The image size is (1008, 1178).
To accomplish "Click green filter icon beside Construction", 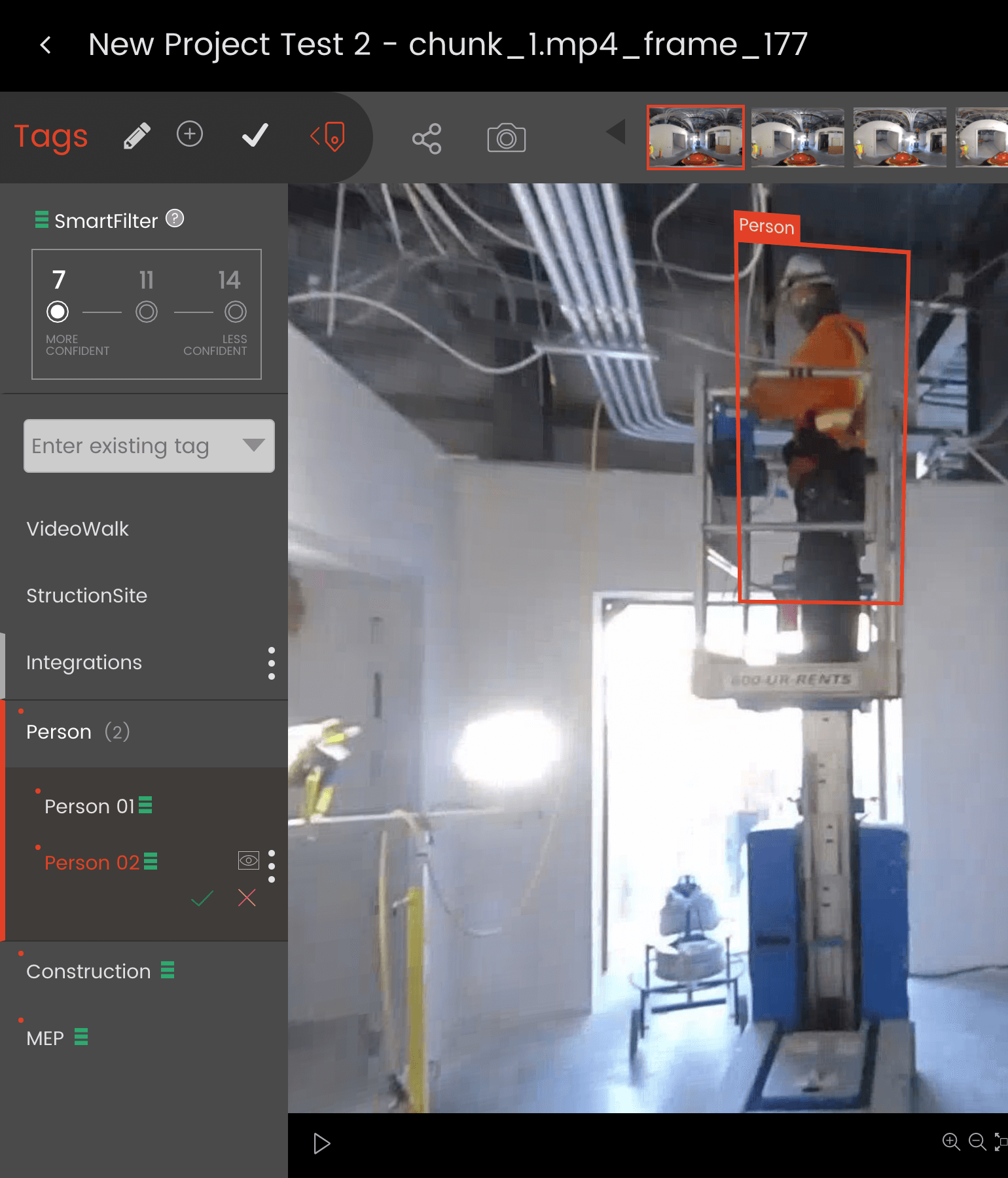I will tap(168, 970).
